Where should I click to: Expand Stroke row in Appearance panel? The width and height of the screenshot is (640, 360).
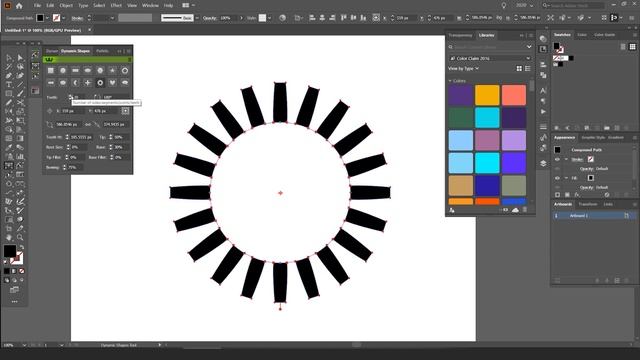pyautogui.click(x=566, y=159)
